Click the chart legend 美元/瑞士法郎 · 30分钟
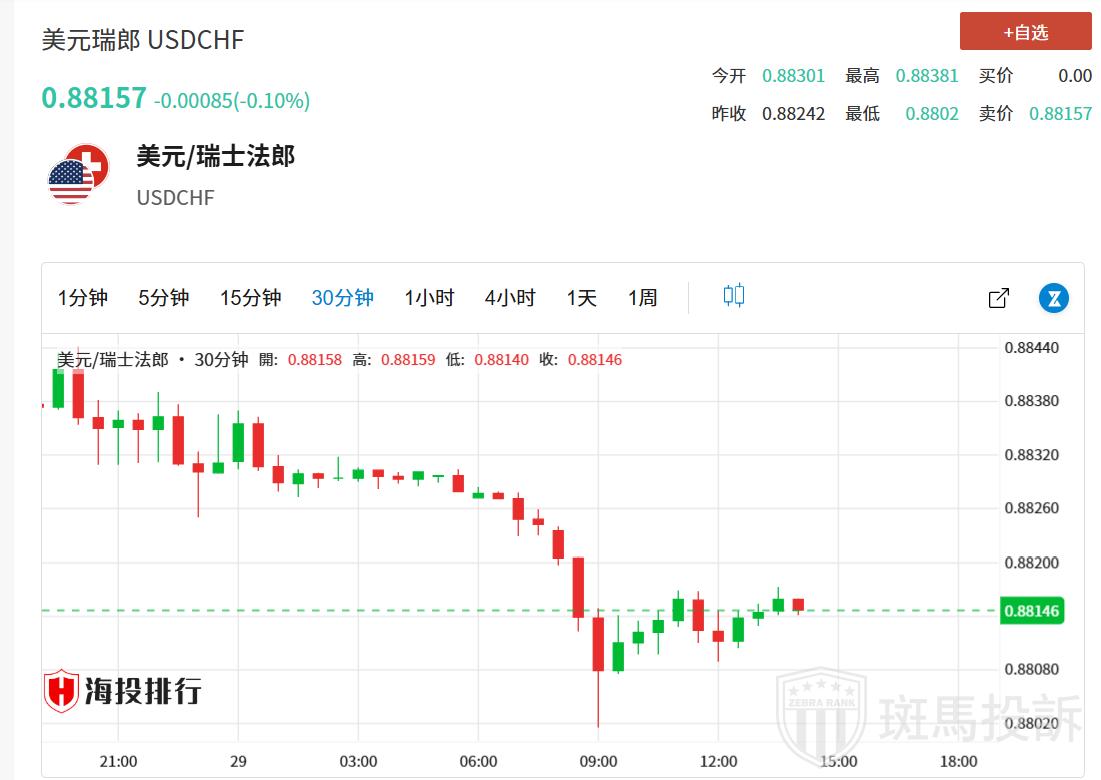This screenshot has height=780, width=1101. tap(152, 360)
